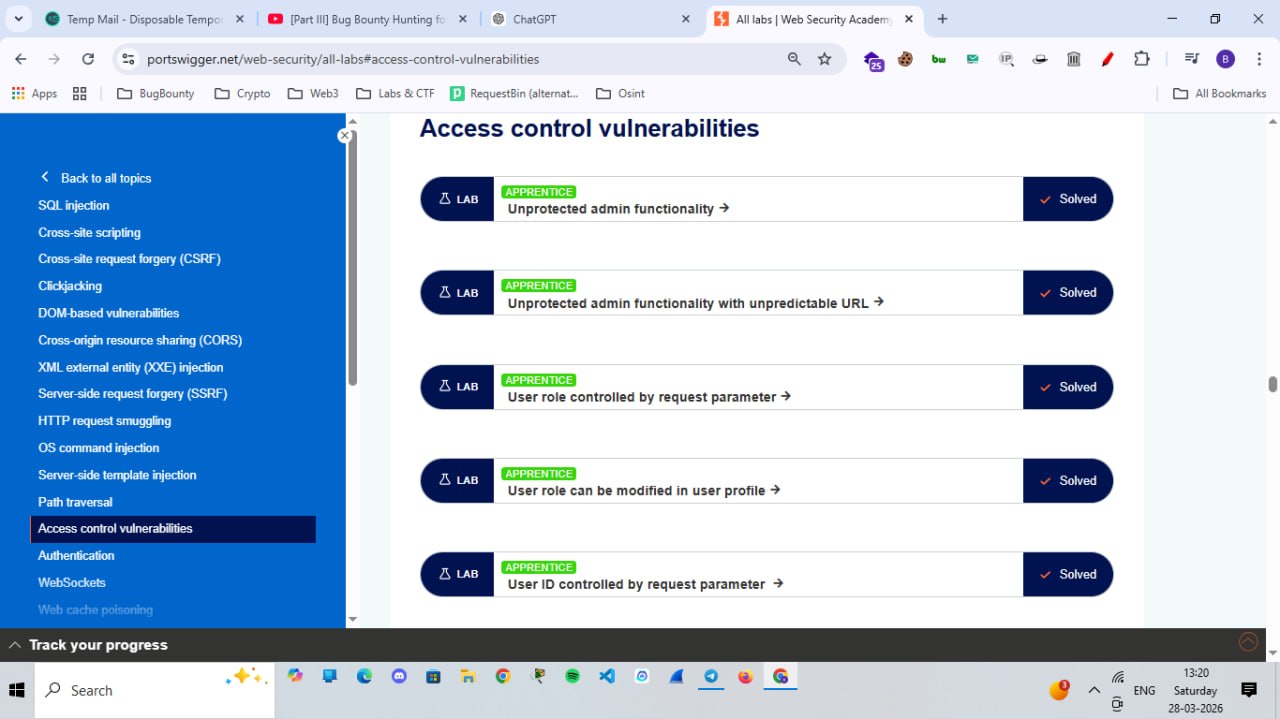Image resolution: width=1280 pixels, height=719 pixels.
Task: Open the teal mail envelope extension
Action: point(972,59)
